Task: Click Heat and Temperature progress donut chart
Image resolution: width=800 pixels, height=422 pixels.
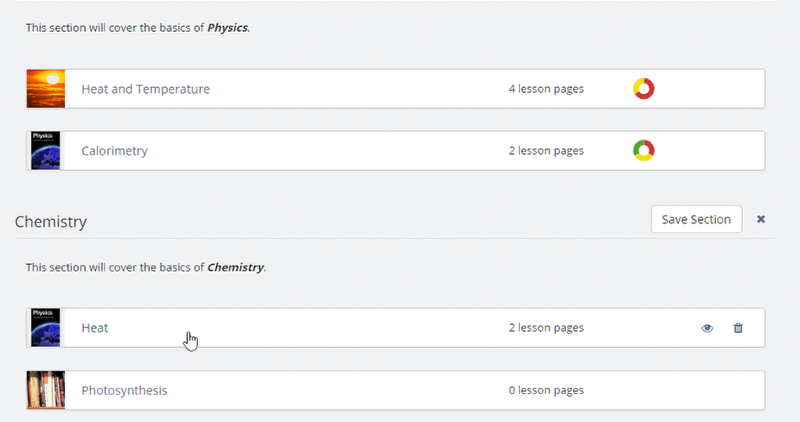Action: click(644, 89)
